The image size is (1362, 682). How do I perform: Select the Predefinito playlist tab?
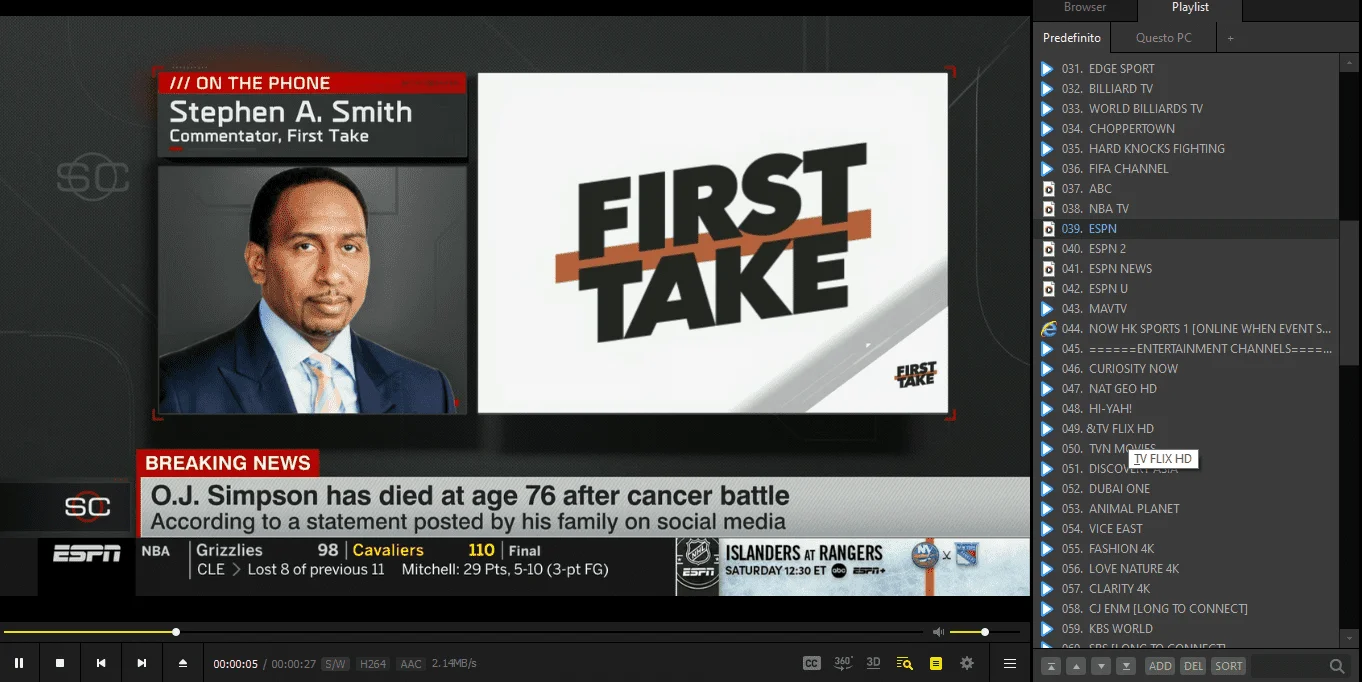[x=1072, y=38]
